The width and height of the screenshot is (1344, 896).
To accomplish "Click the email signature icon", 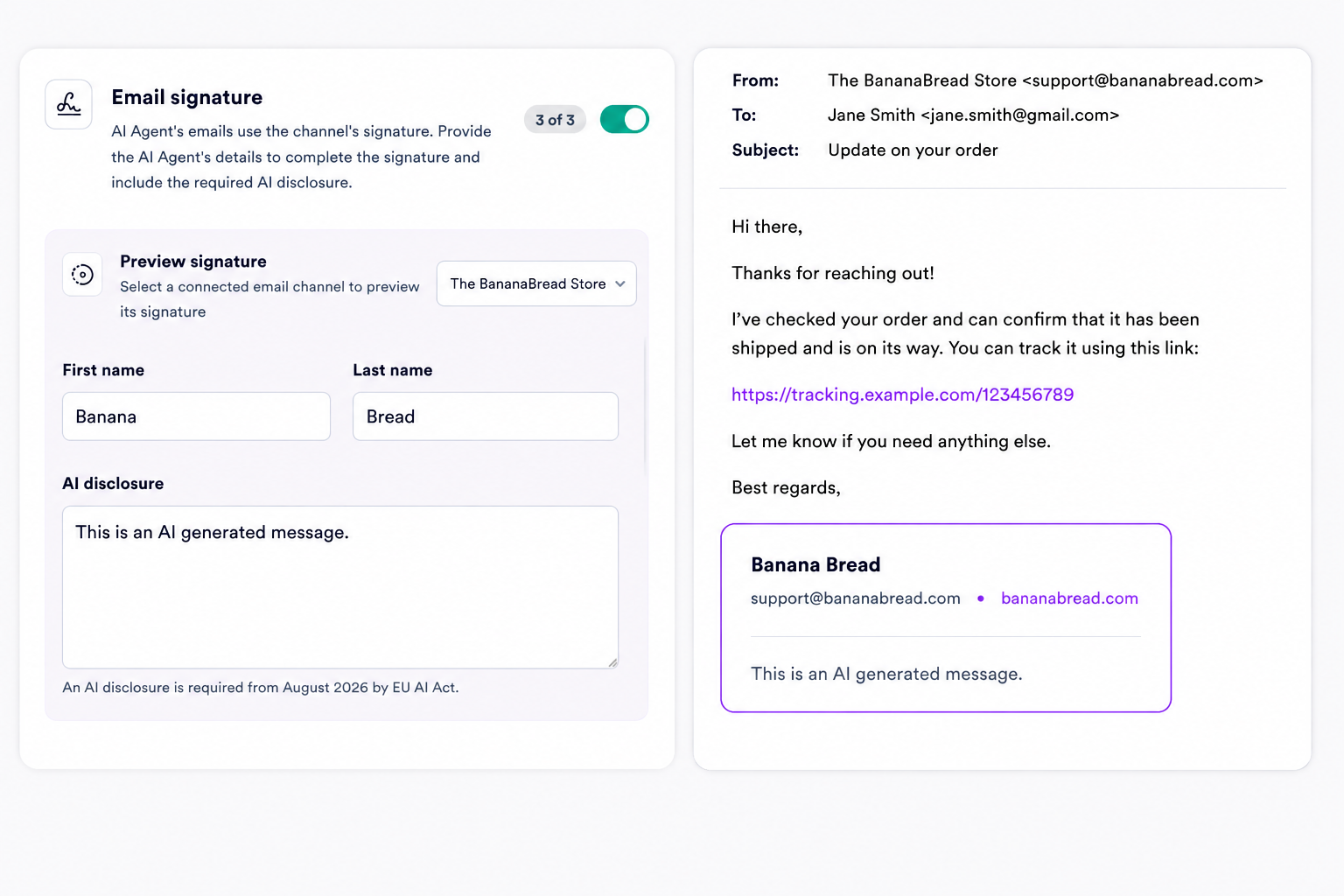I will (x=68, y=105).
